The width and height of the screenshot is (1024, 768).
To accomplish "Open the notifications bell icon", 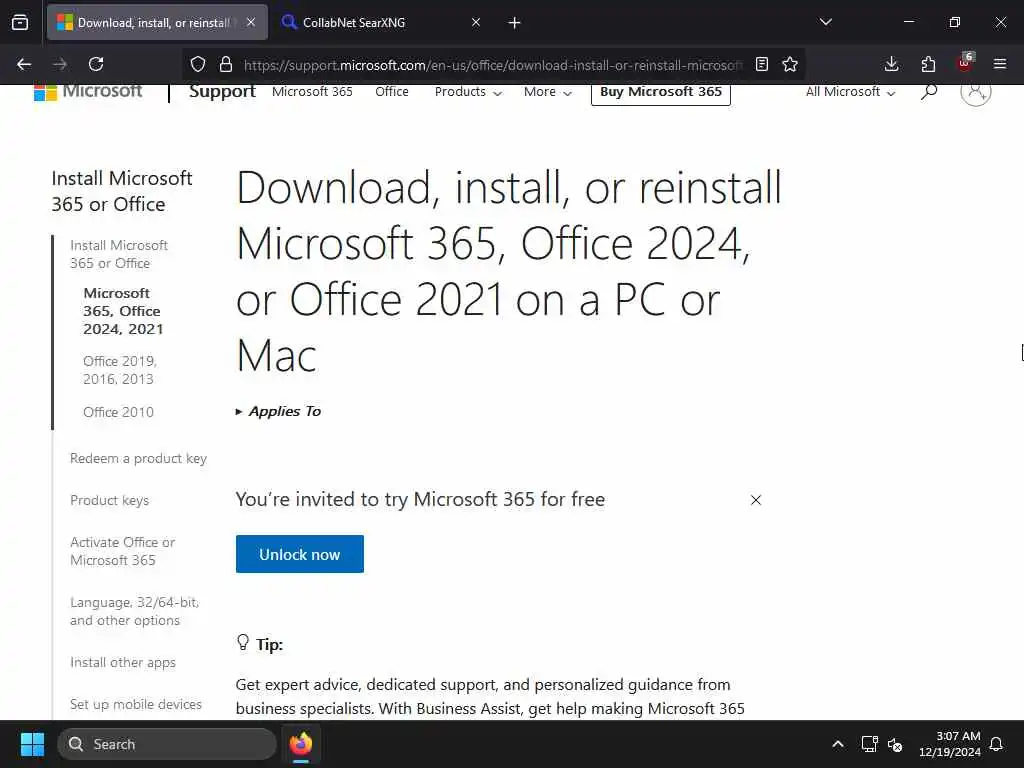I will point(997,744).
